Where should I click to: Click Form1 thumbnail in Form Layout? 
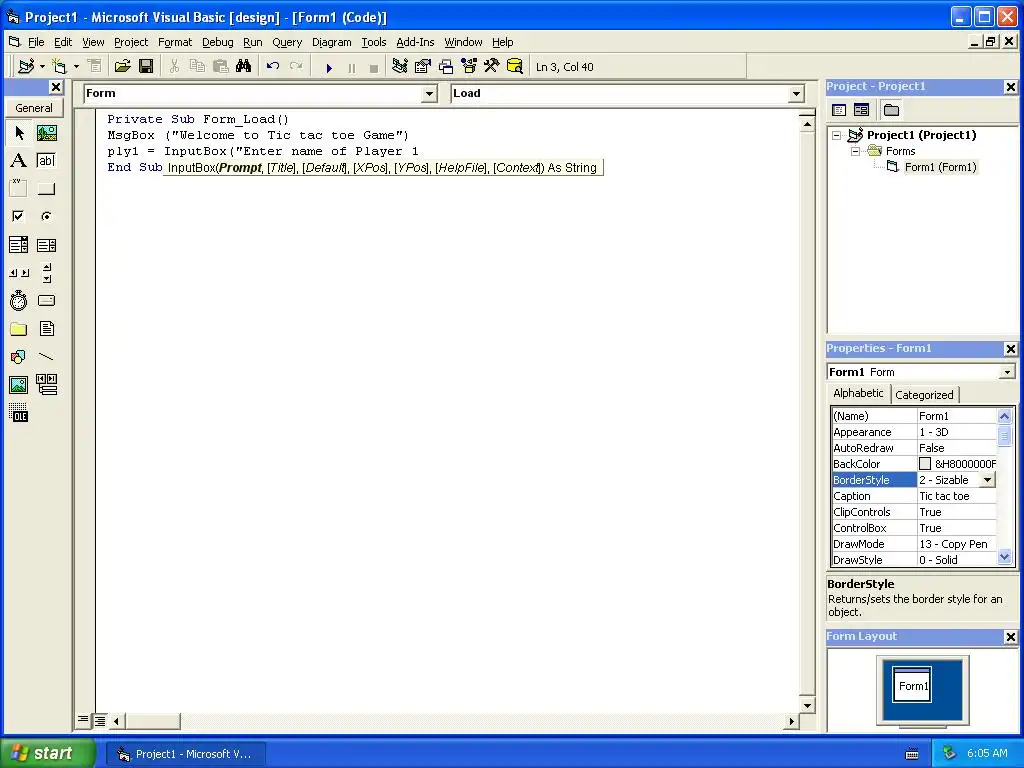click(x=912, y=685)
